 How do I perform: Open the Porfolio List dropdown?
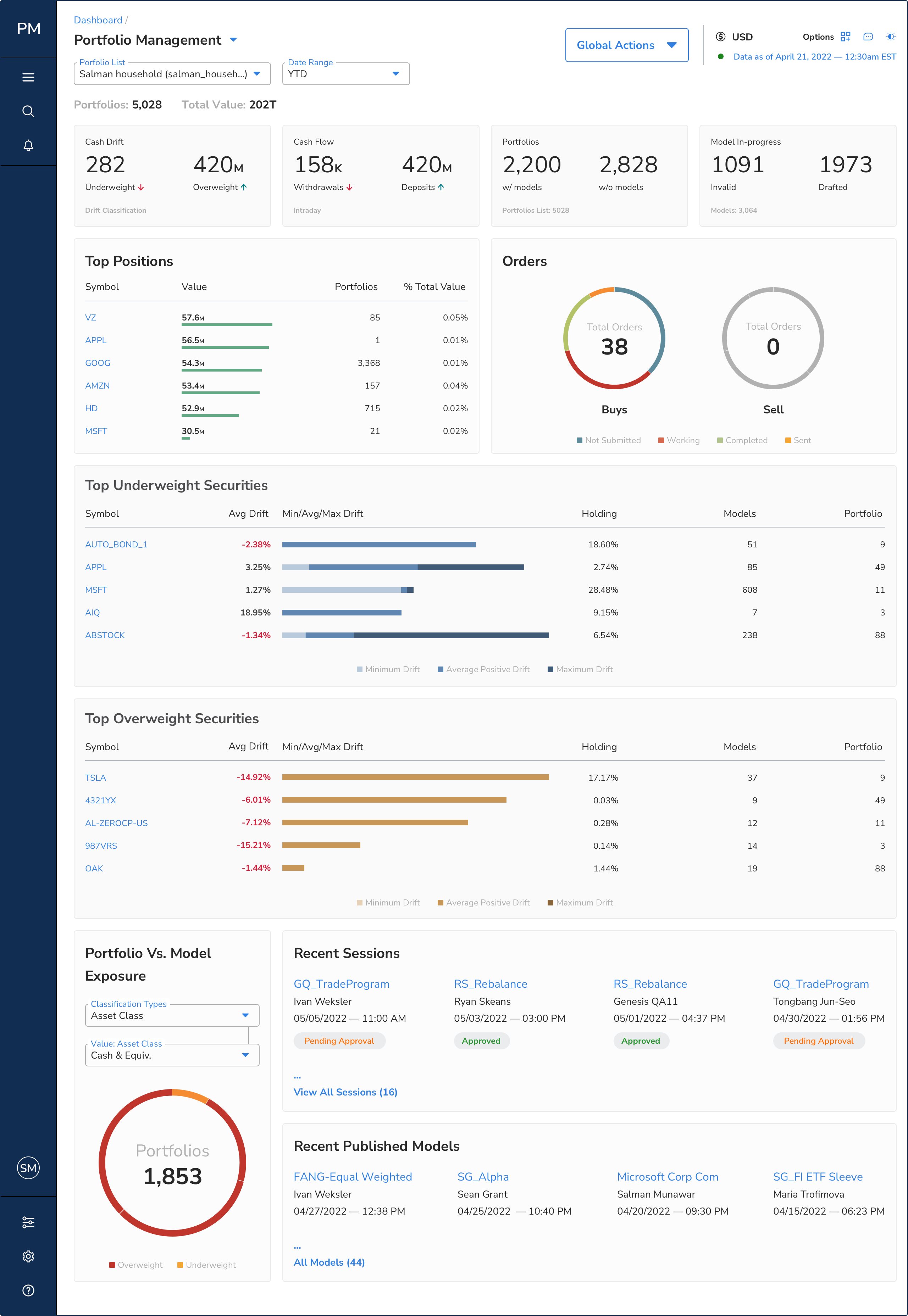[x=172, y=74]
